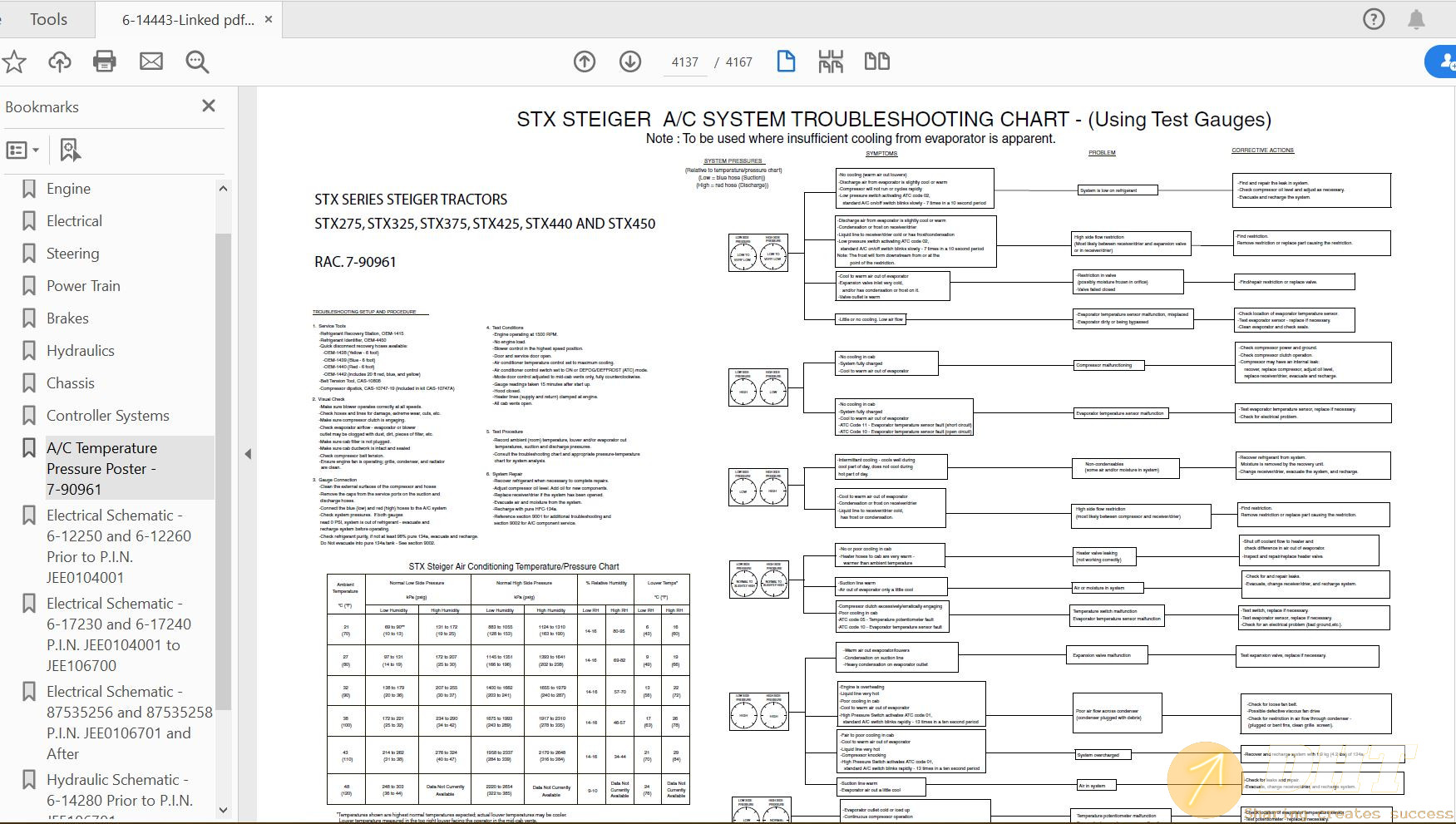The image size is (1456, 824).
Task: Open the Chassis bookmark
Action: pyautogui.click(x=71, y=383)
